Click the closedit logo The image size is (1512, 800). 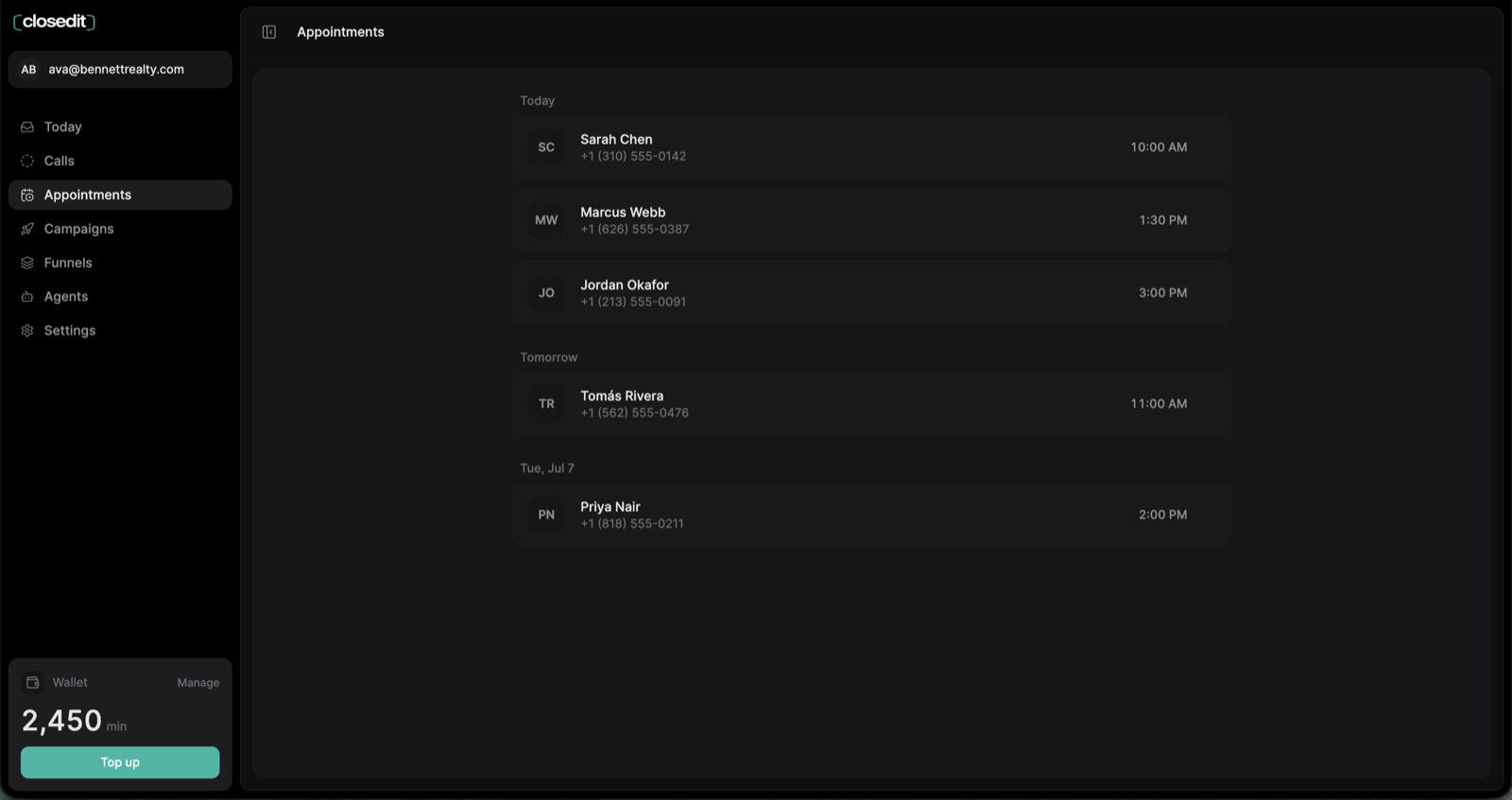[x=54, y=22]
